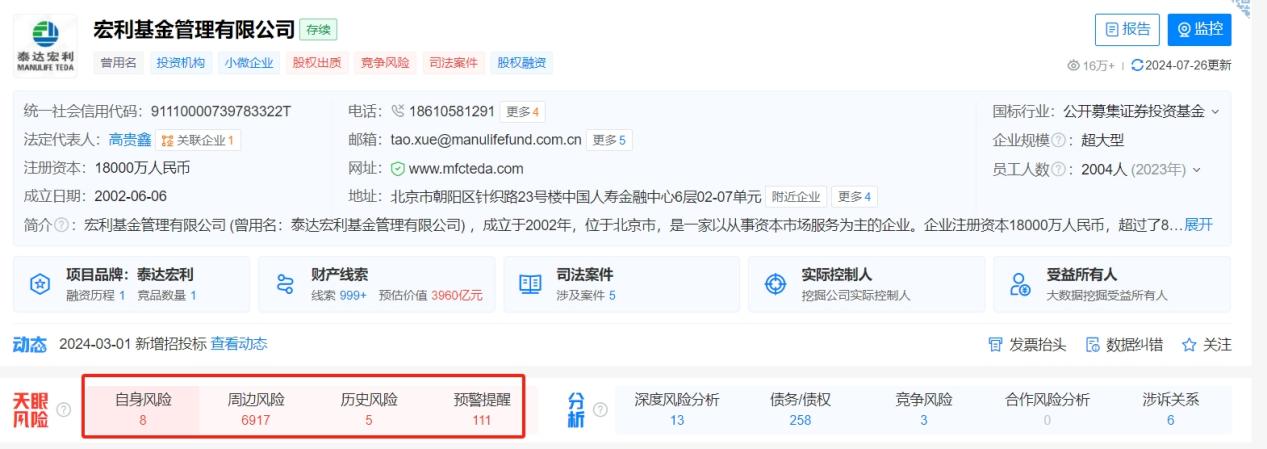This screenshot has height=449, width=1267.
Task: Click the eye view-count icon 16万+
Action: (1074, 66)
